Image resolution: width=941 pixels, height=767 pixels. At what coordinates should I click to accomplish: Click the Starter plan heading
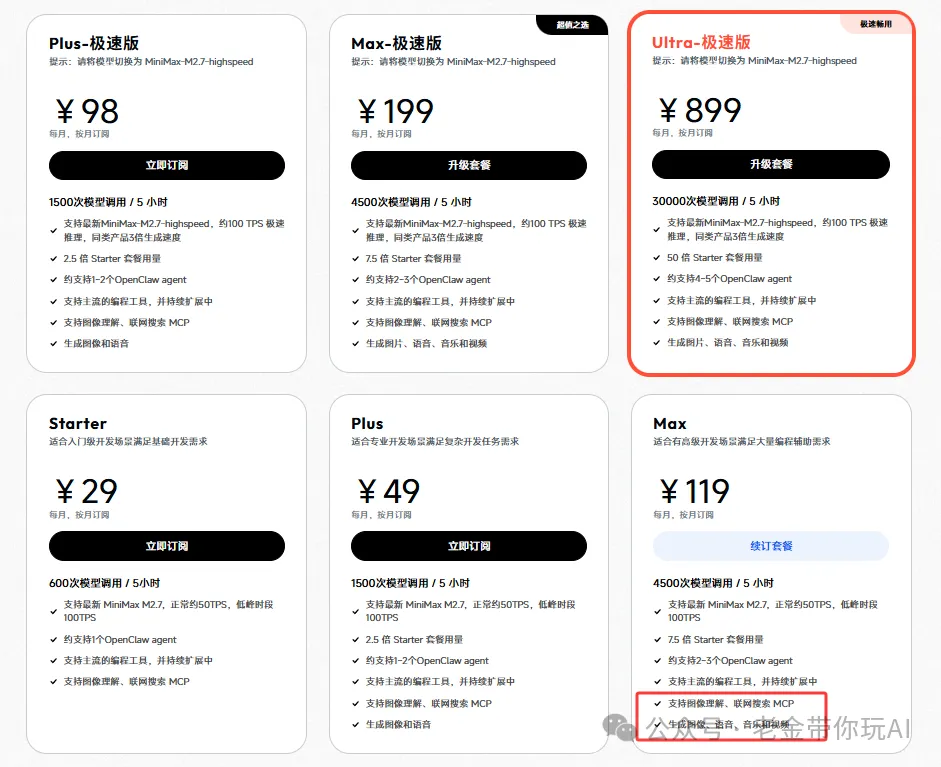(x=78, y=423)
